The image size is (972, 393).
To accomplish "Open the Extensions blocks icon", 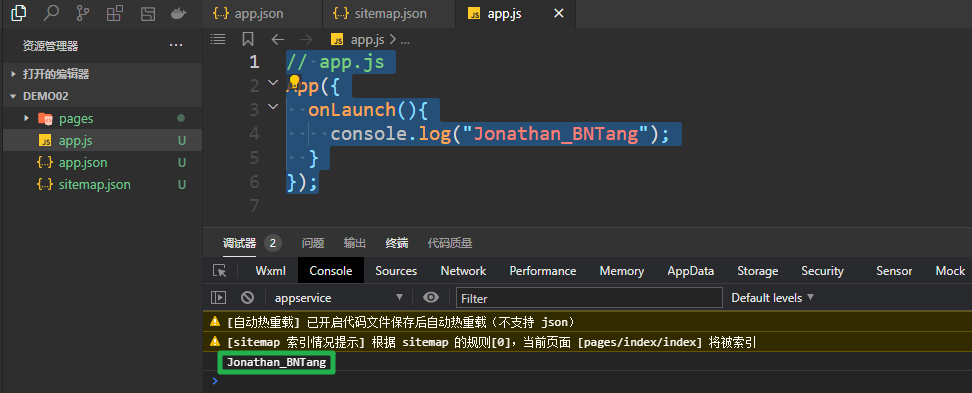I will pyautogui.click(x=115, y=13).
